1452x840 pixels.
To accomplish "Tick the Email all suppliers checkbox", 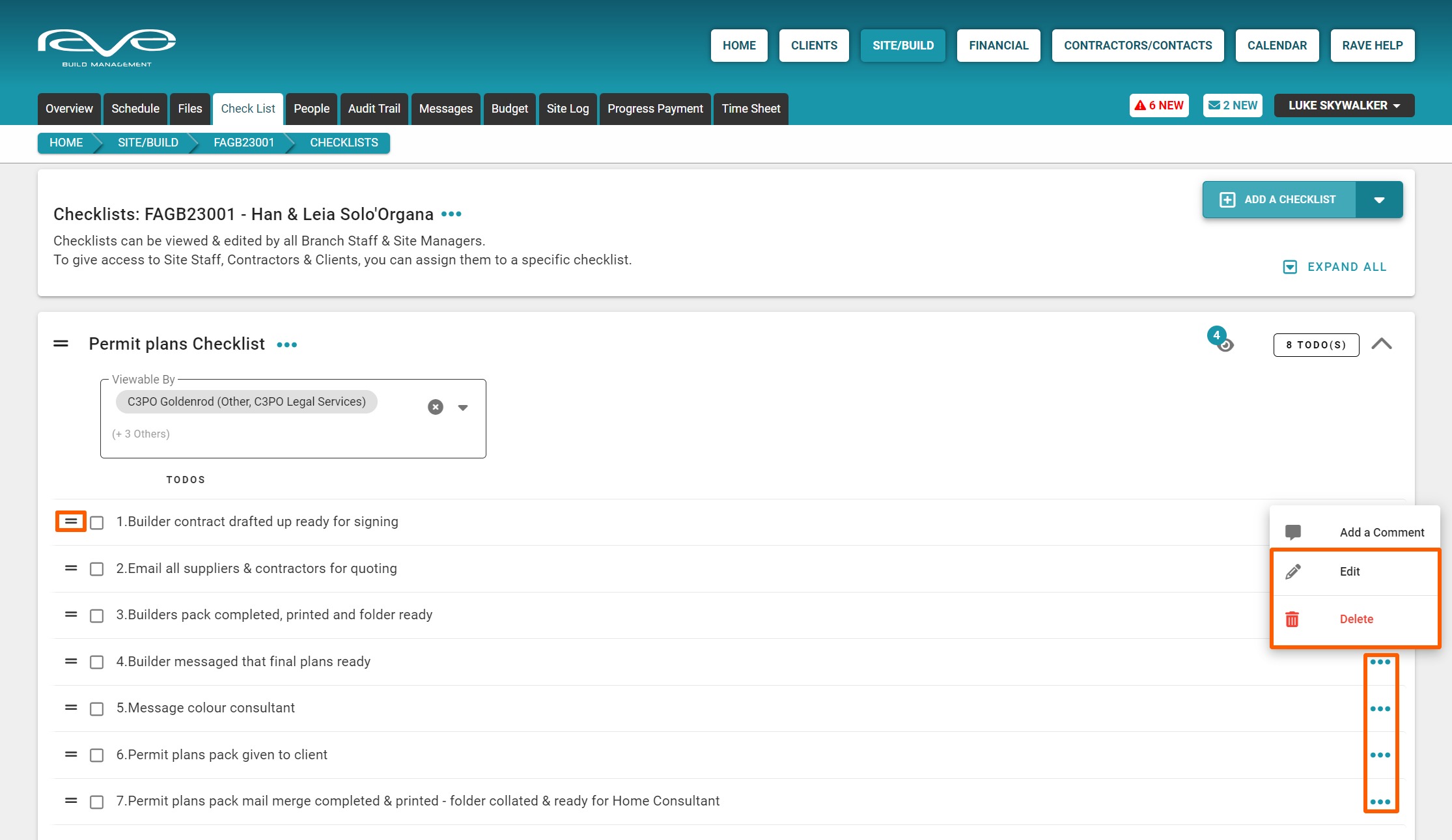I will point(97,569).
